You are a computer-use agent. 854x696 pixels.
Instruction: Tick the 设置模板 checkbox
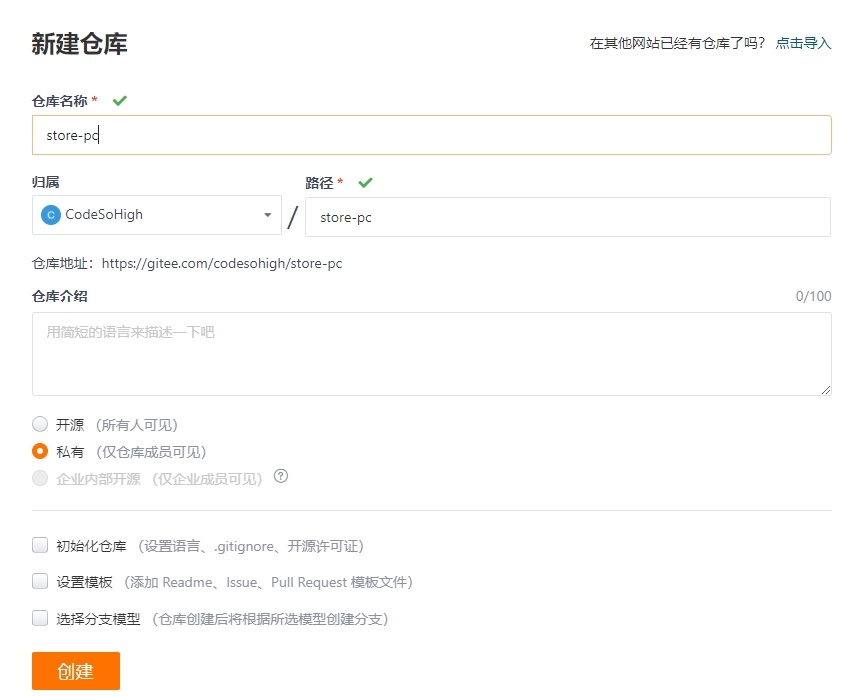[40, 581]
